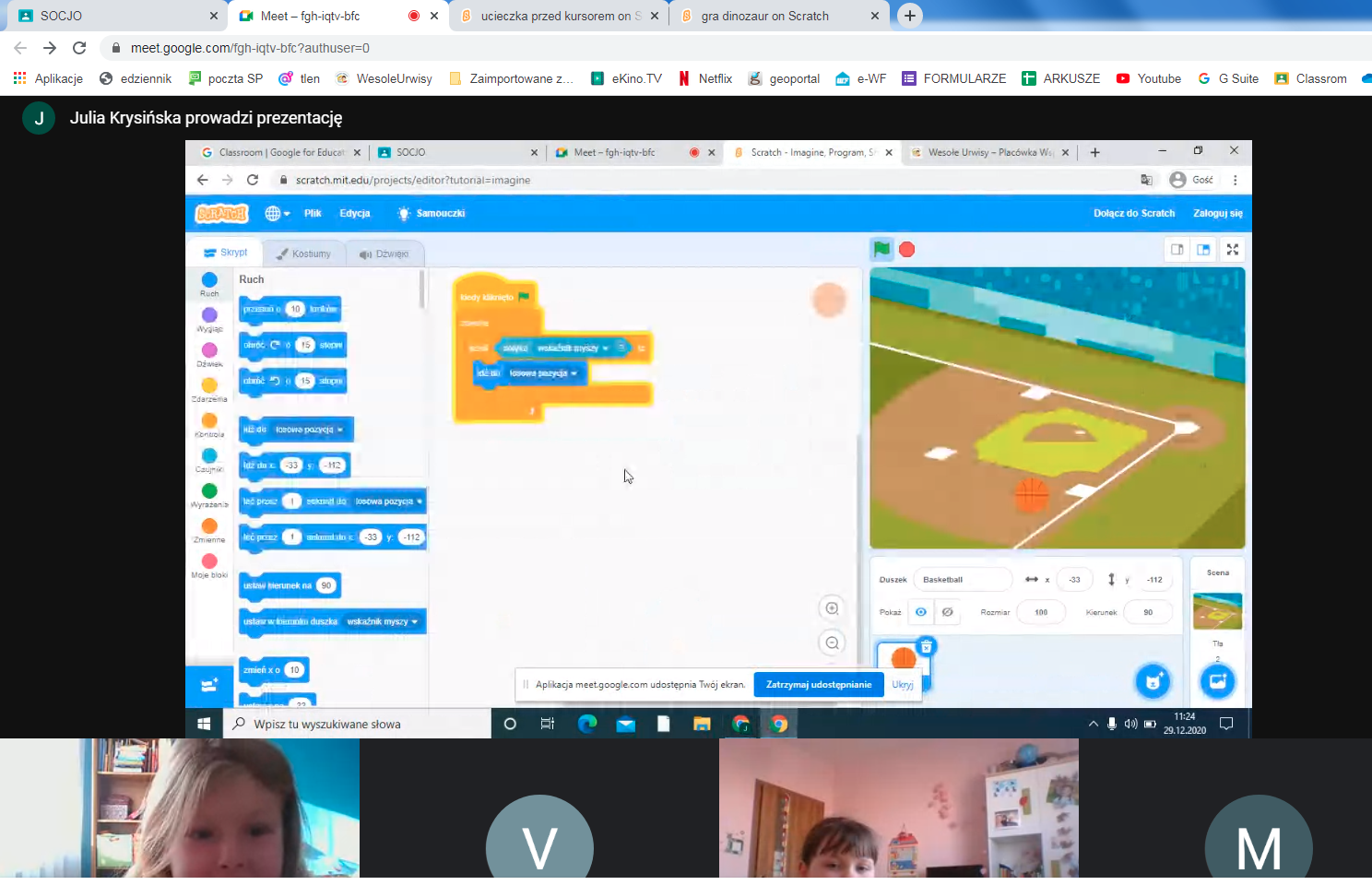Enter full screen stage mode
The image size is (1372, 885).
(1233, 249)
